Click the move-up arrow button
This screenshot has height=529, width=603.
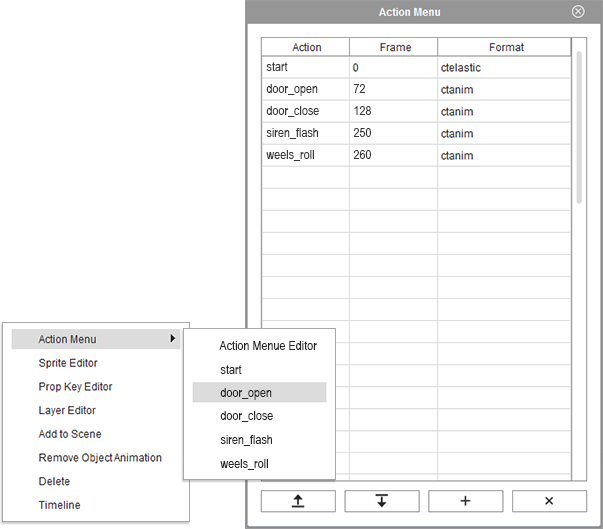(298, 500)
